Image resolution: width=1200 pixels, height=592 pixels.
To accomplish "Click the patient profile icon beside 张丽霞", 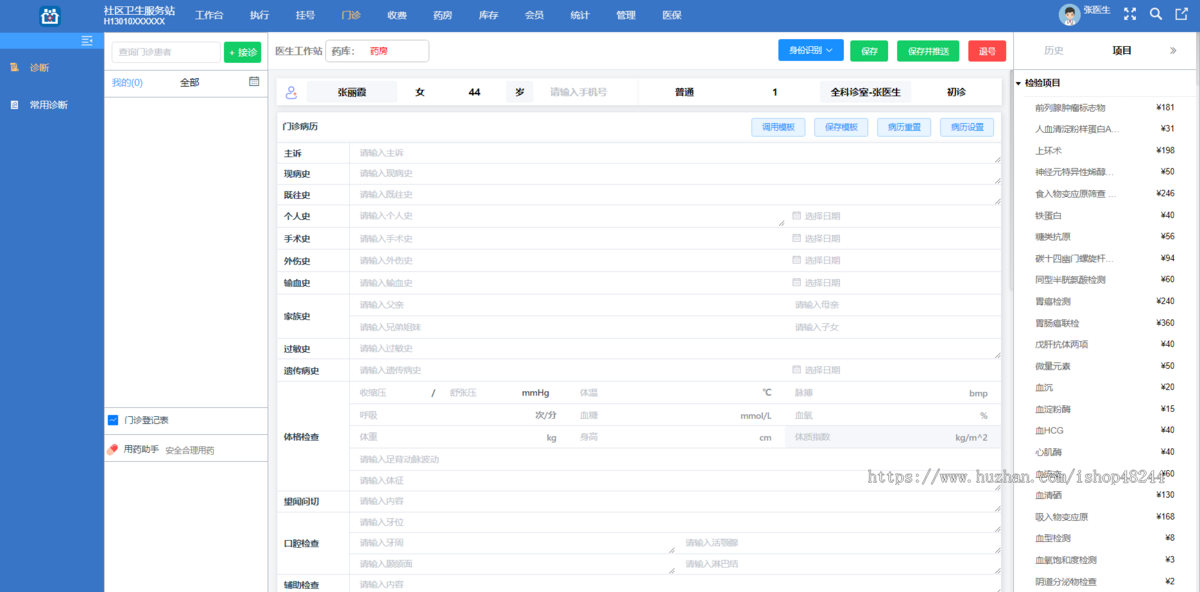I will click(292, 92).
